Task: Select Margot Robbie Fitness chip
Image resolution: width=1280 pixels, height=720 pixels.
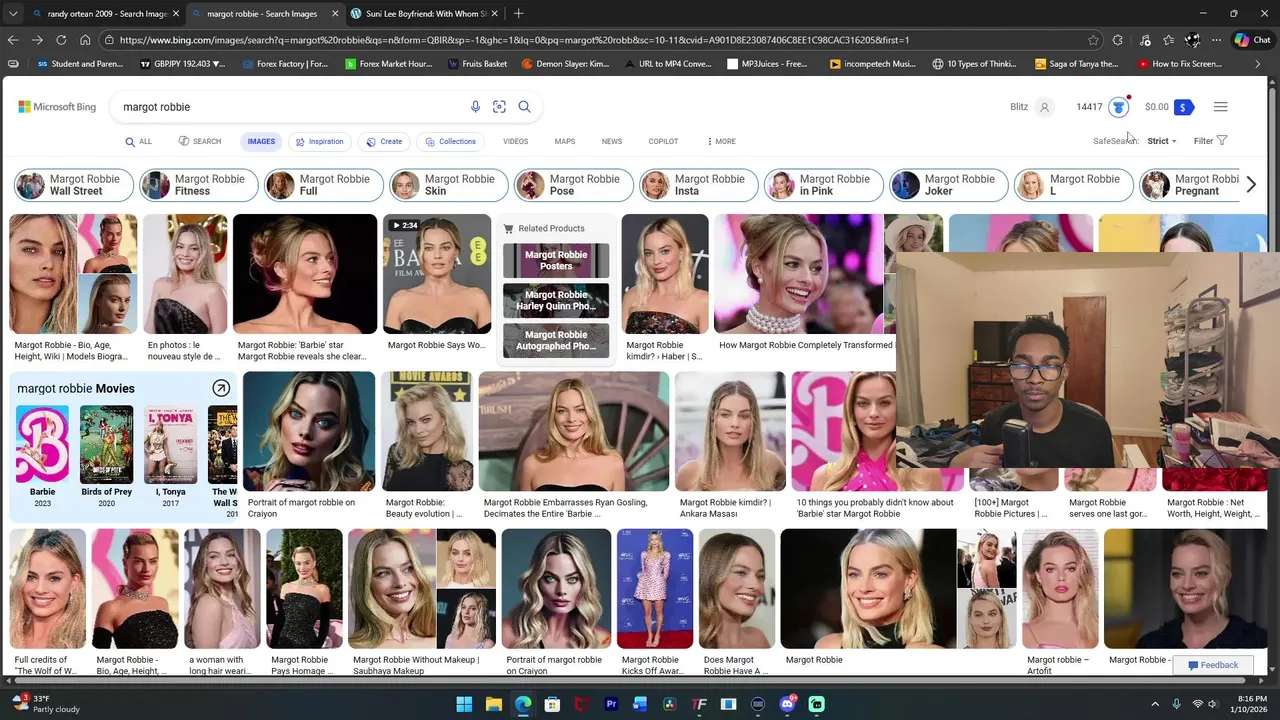Action: click(x=198, y=185)
